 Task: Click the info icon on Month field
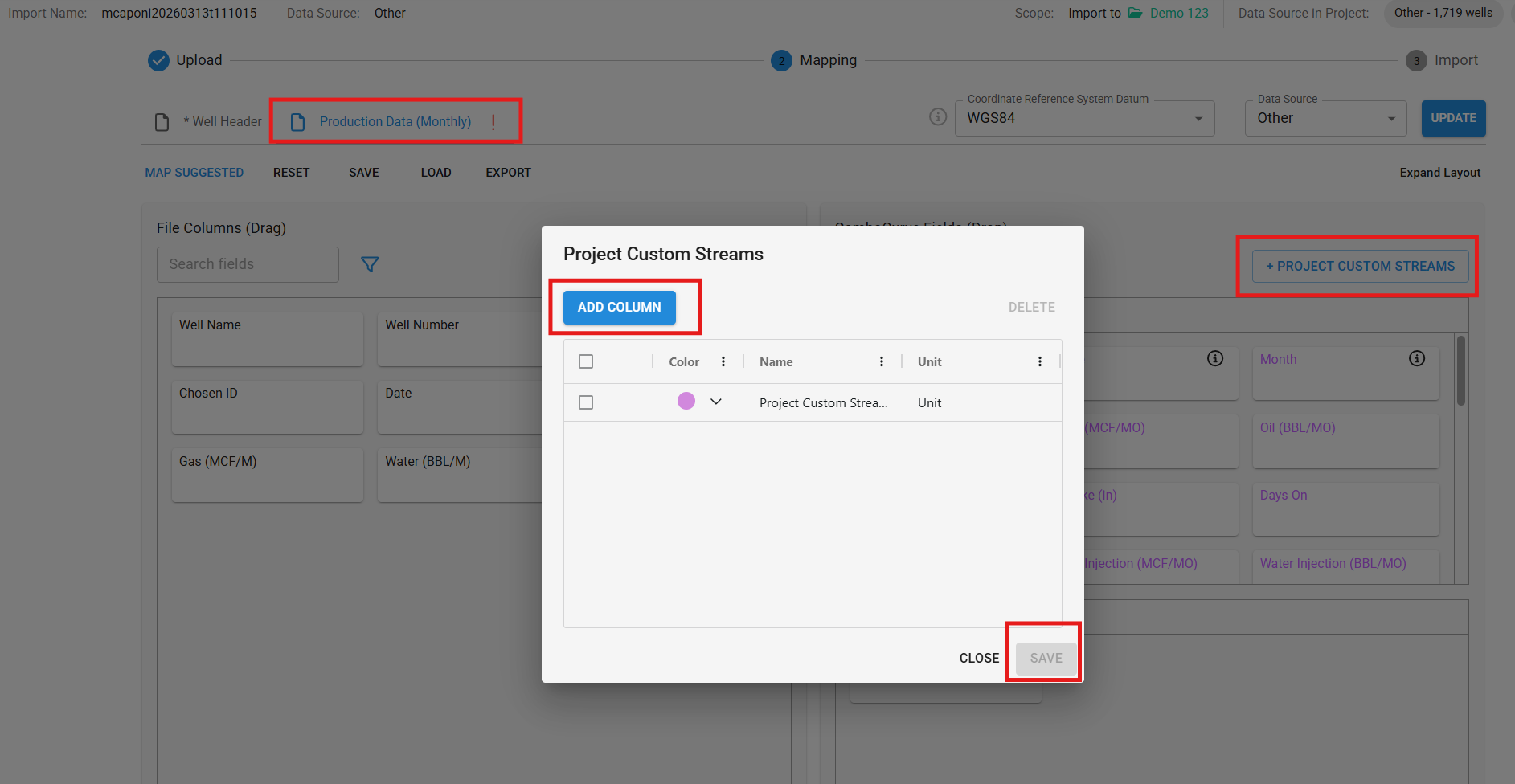tap(1417, 358)
